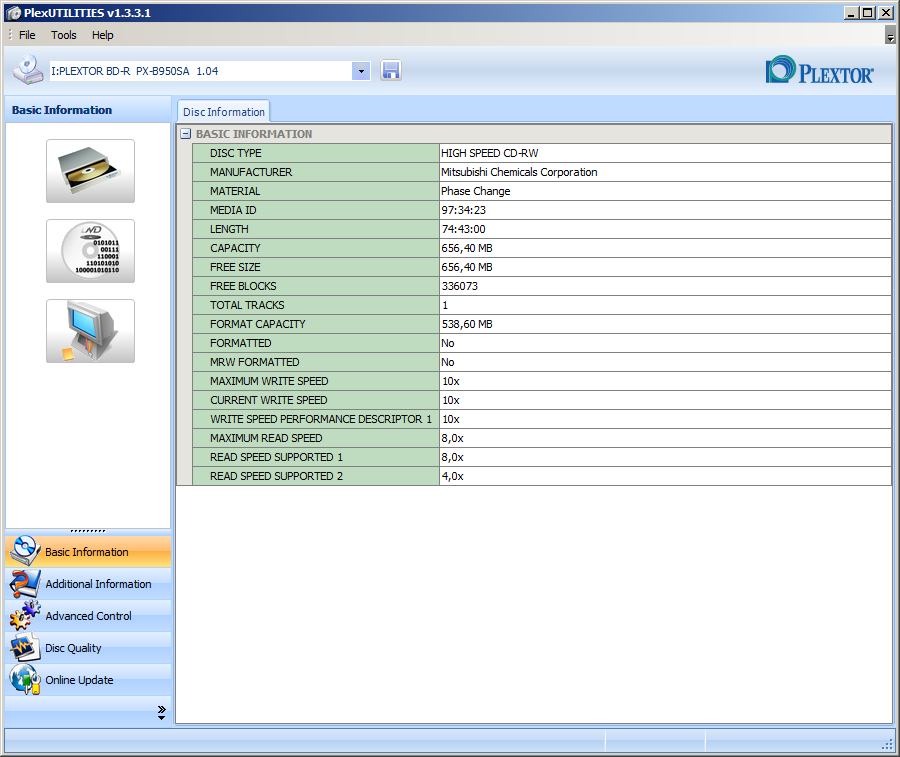Click the Additional Information icon
This screenshot has height=757, width=900.
tap(24, 584)
